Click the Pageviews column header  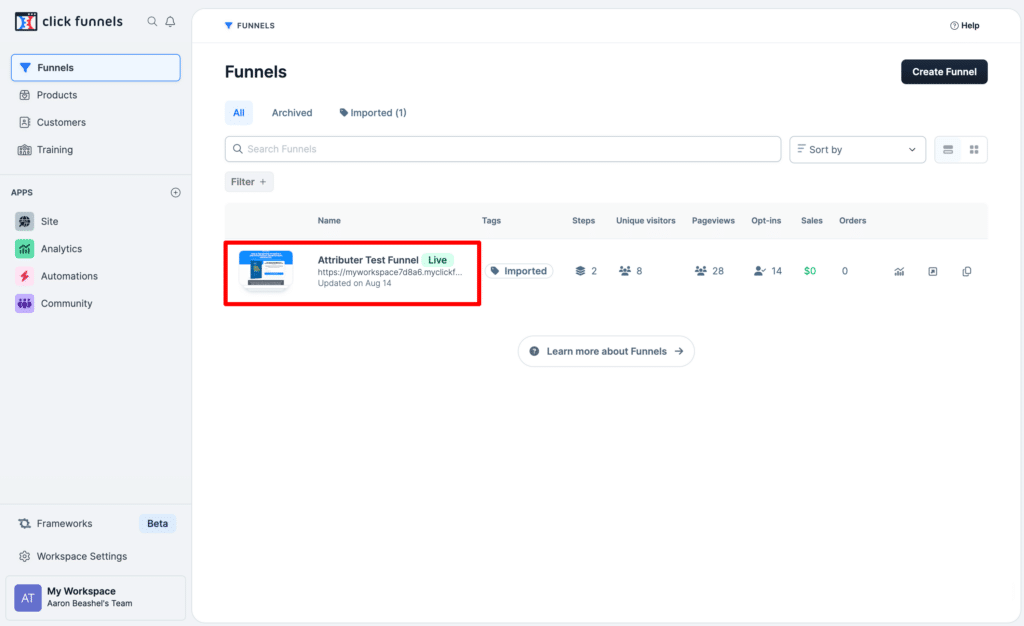pyautogui.click(x=713, y=221)
